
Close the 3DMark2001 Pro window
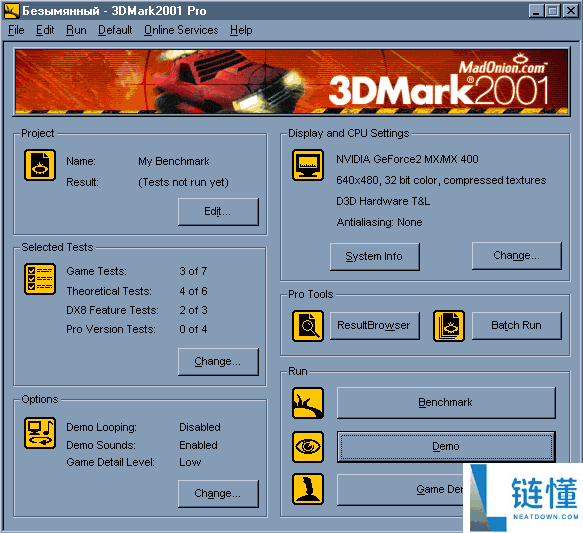click(x=571, y=11)
